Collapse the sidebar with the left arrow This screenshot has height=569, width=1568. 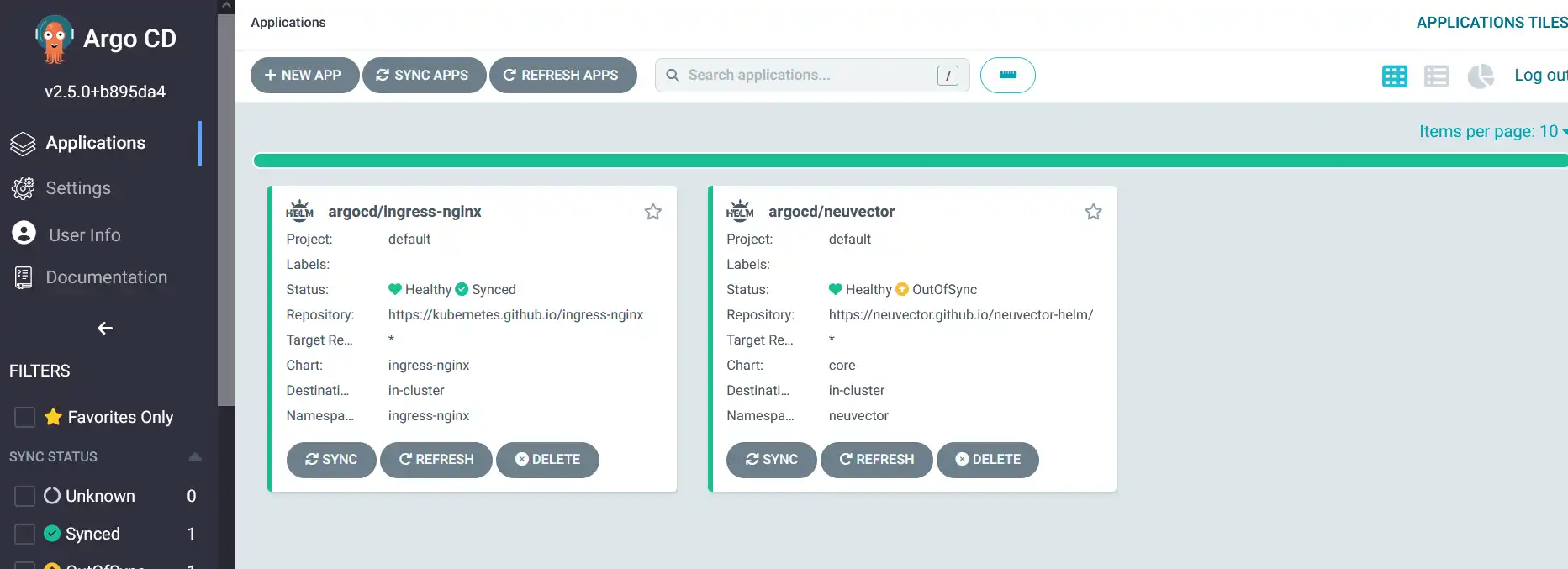105,328
